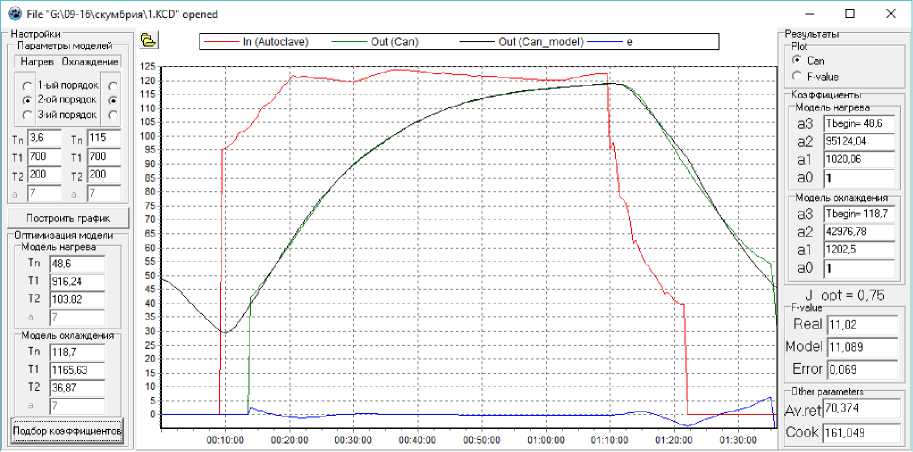The height and width of the screenshot is (452, 913).
Task: Select 1-ый порядок for the heating model
Action: tap(27, 85)
